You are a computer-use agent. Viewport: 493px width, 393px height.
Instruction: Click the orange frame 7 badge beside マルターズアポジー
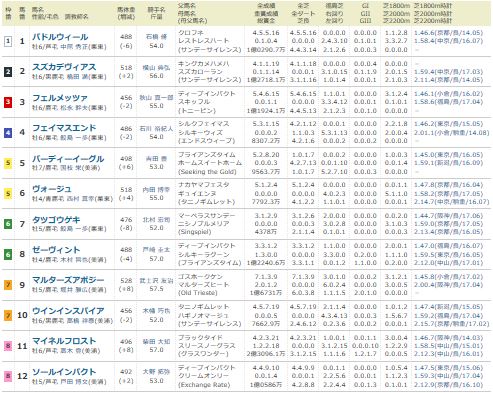(8, 285)
